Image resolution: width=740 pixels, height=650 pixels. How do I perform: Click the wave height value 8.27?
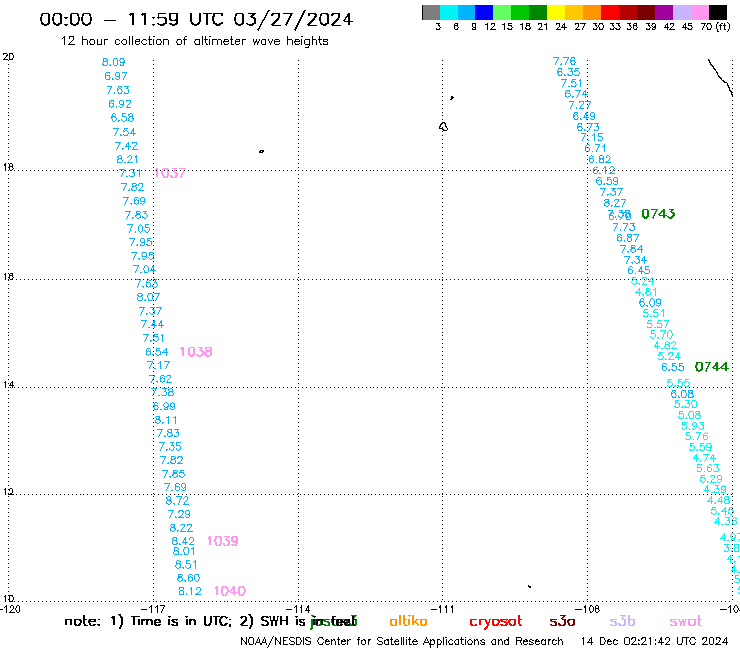click(x=615, y=203)
